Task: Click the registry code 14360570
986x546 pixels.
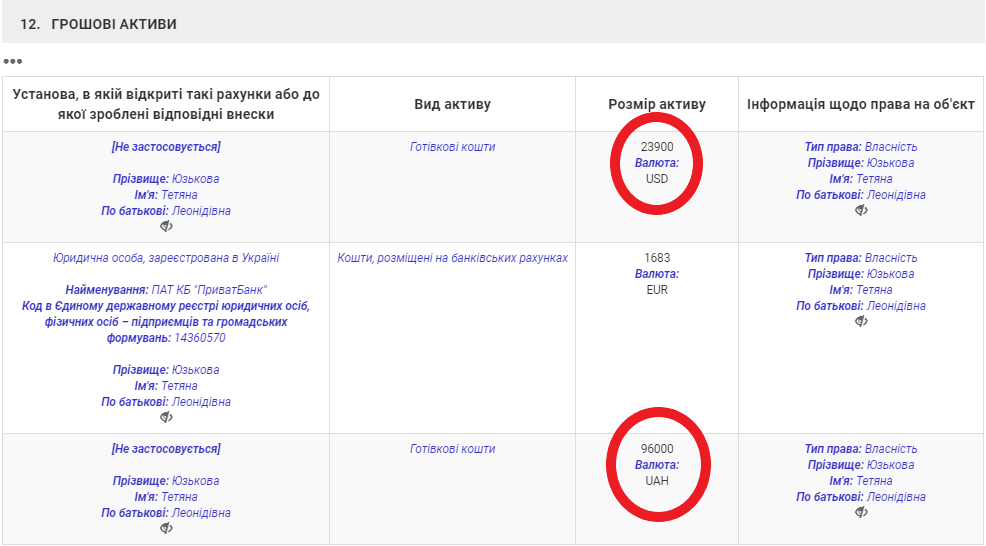Action: 200,338
